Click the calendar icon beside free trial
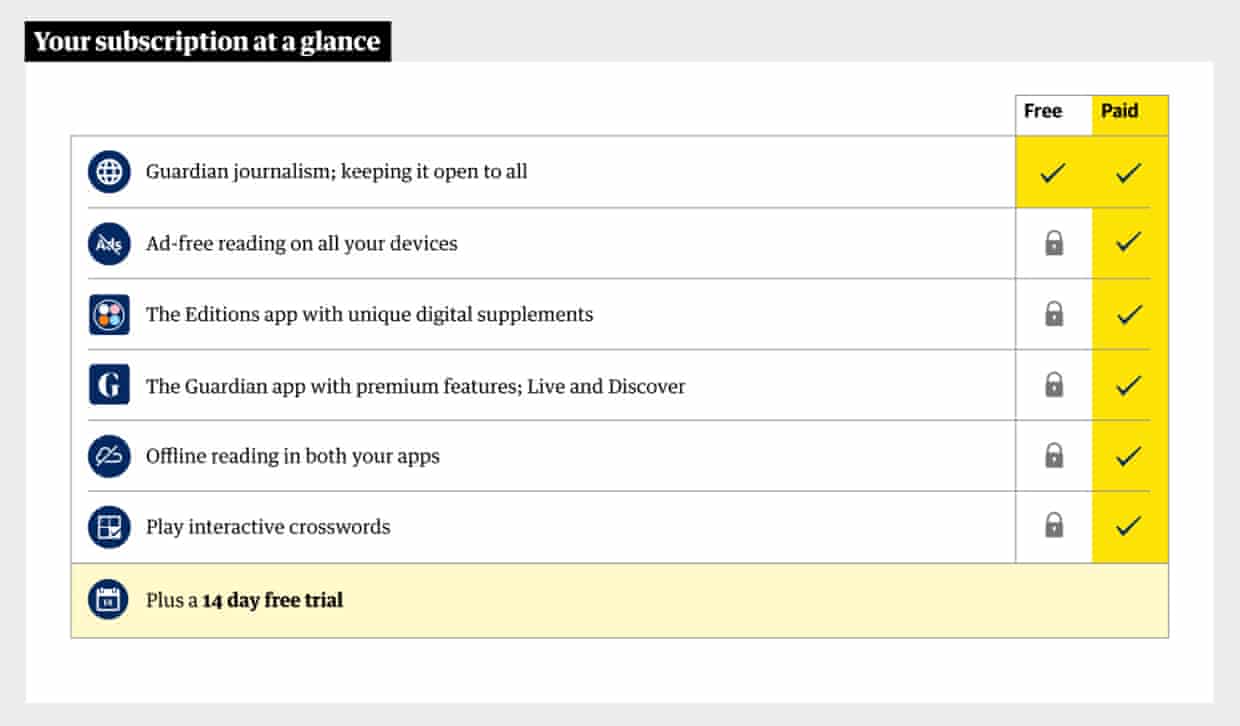Screen dimensions: 1240x726 [x=109, y=600]
